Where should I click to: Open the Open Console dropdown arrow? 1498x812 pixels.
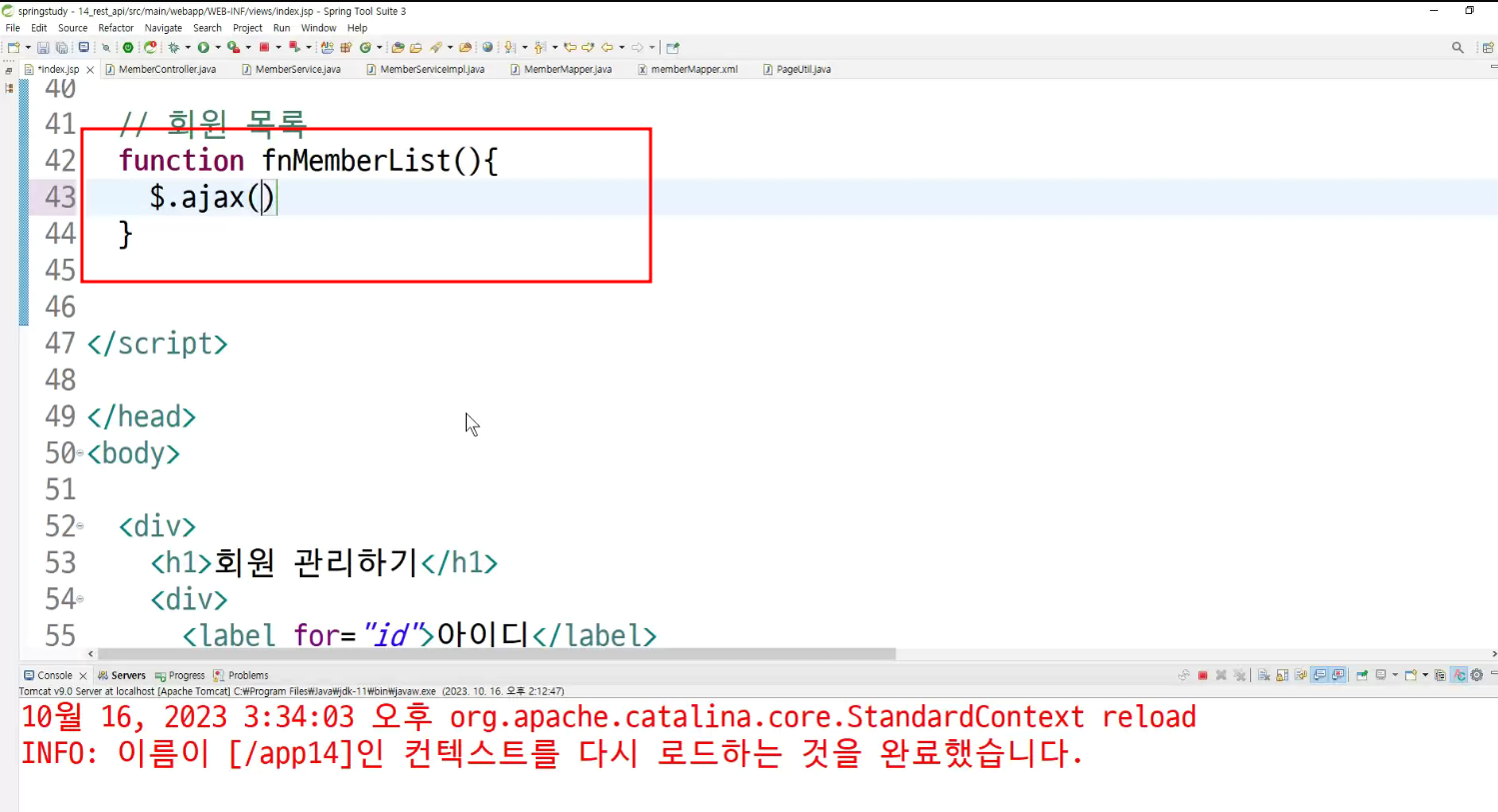click(1425, 675)
